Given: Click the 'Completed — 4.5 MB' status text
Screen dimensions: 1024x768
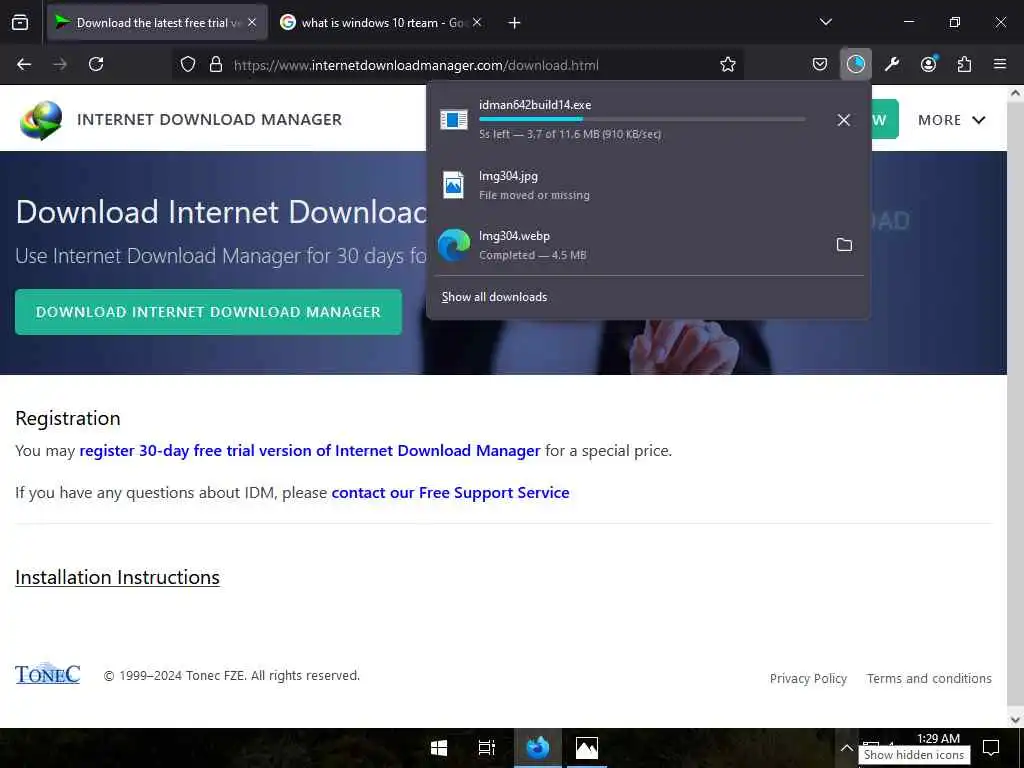Looking at the screenshot, I should click(532, 255).
